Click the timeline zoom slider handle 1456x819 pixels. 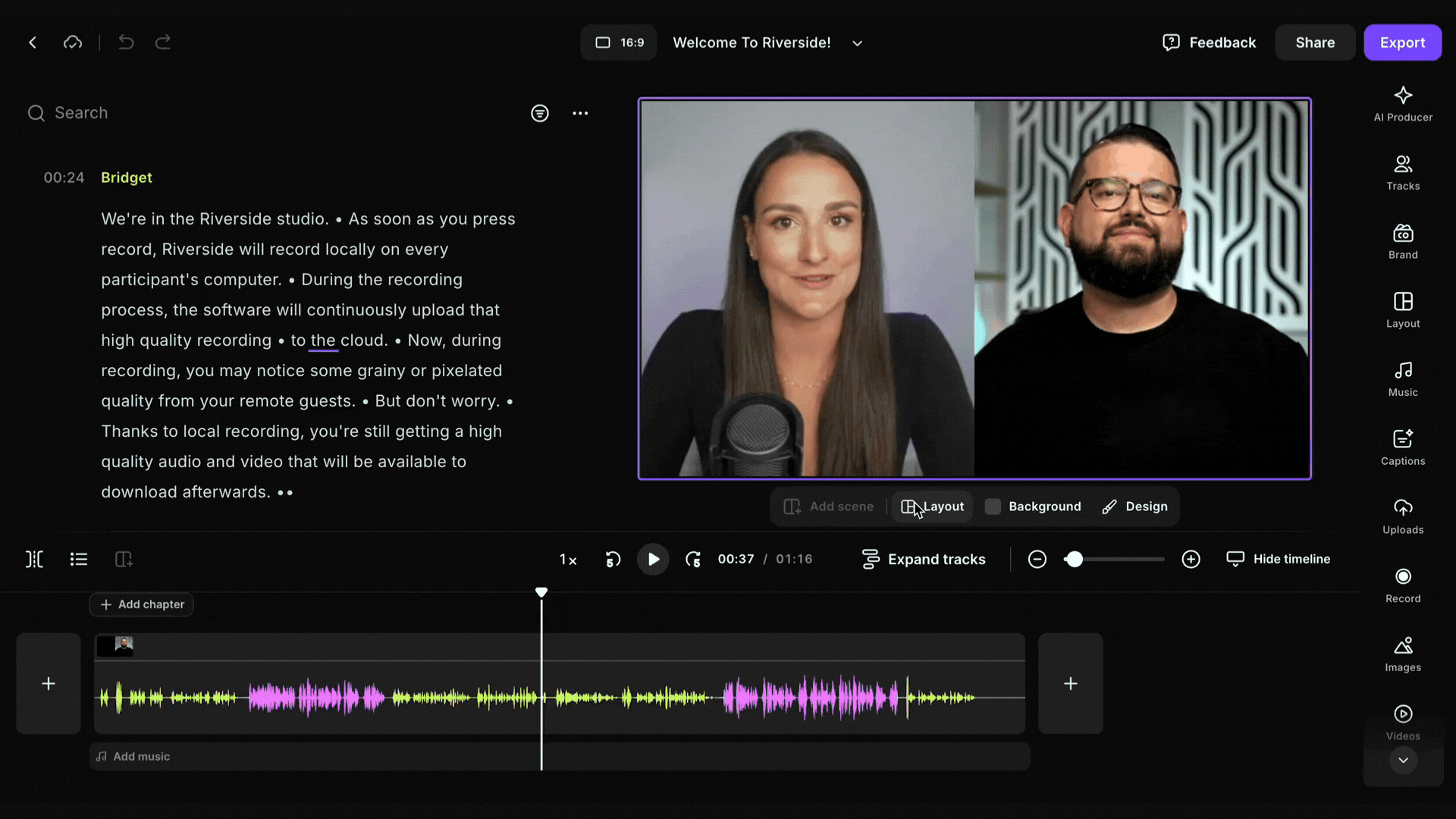click(1074, 560)
